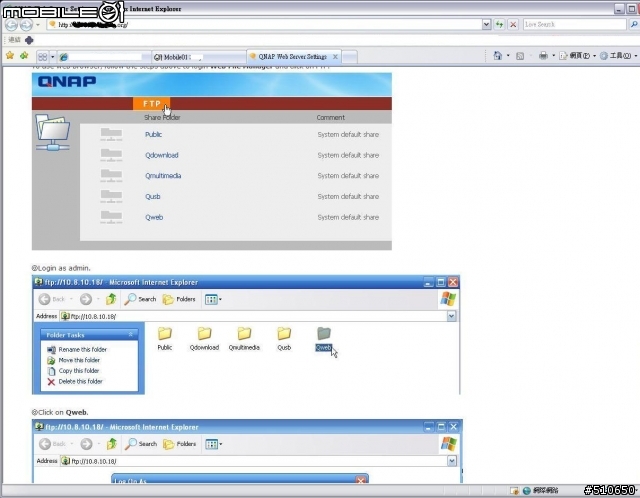This screenshot has width=640, height=498.
Task: Click Move this folder
Action: coord(73,360)
